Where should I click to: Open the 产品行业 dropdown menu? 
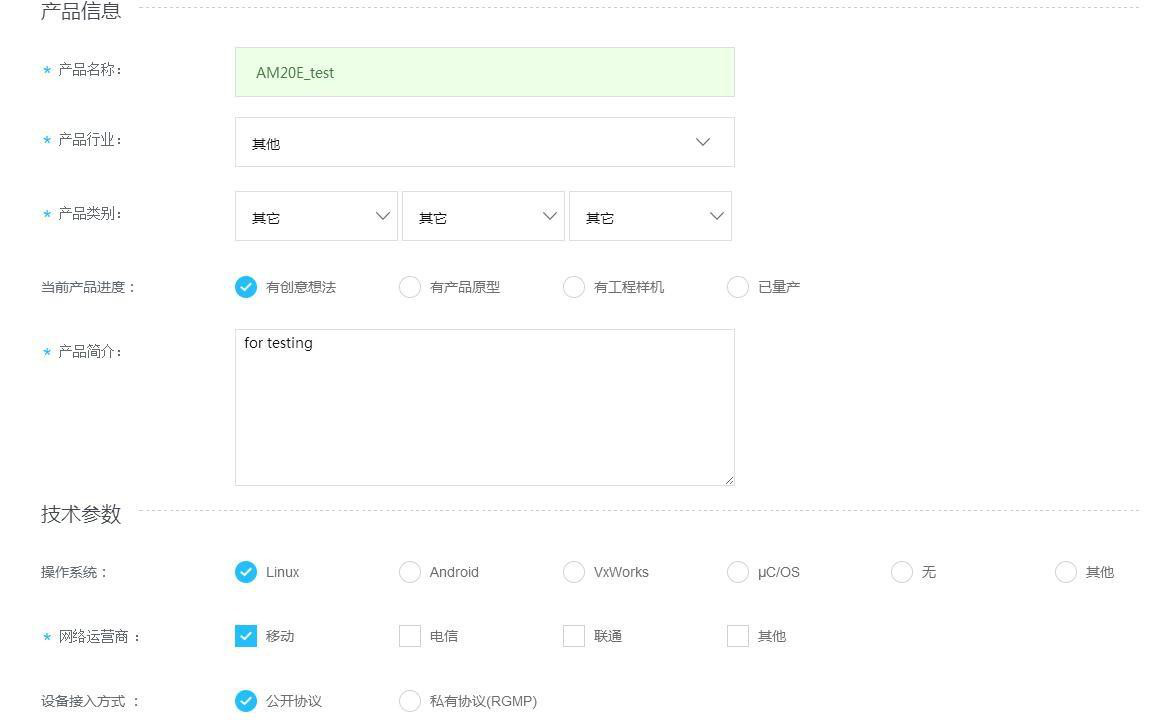(484, 142)
